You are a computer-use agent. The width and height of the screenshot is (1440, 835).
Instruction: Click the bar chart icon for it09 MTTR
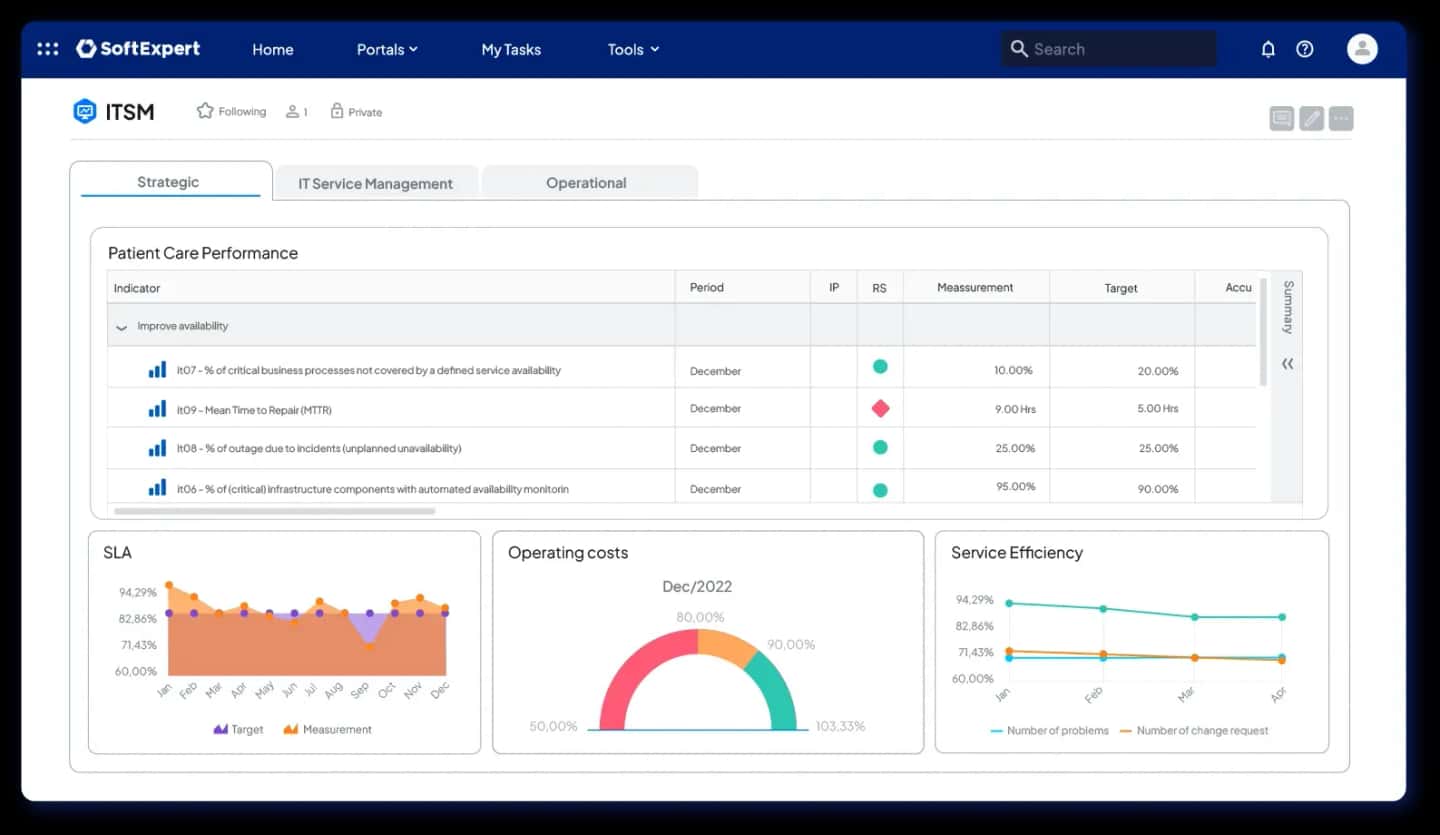(x=157, y=409)
